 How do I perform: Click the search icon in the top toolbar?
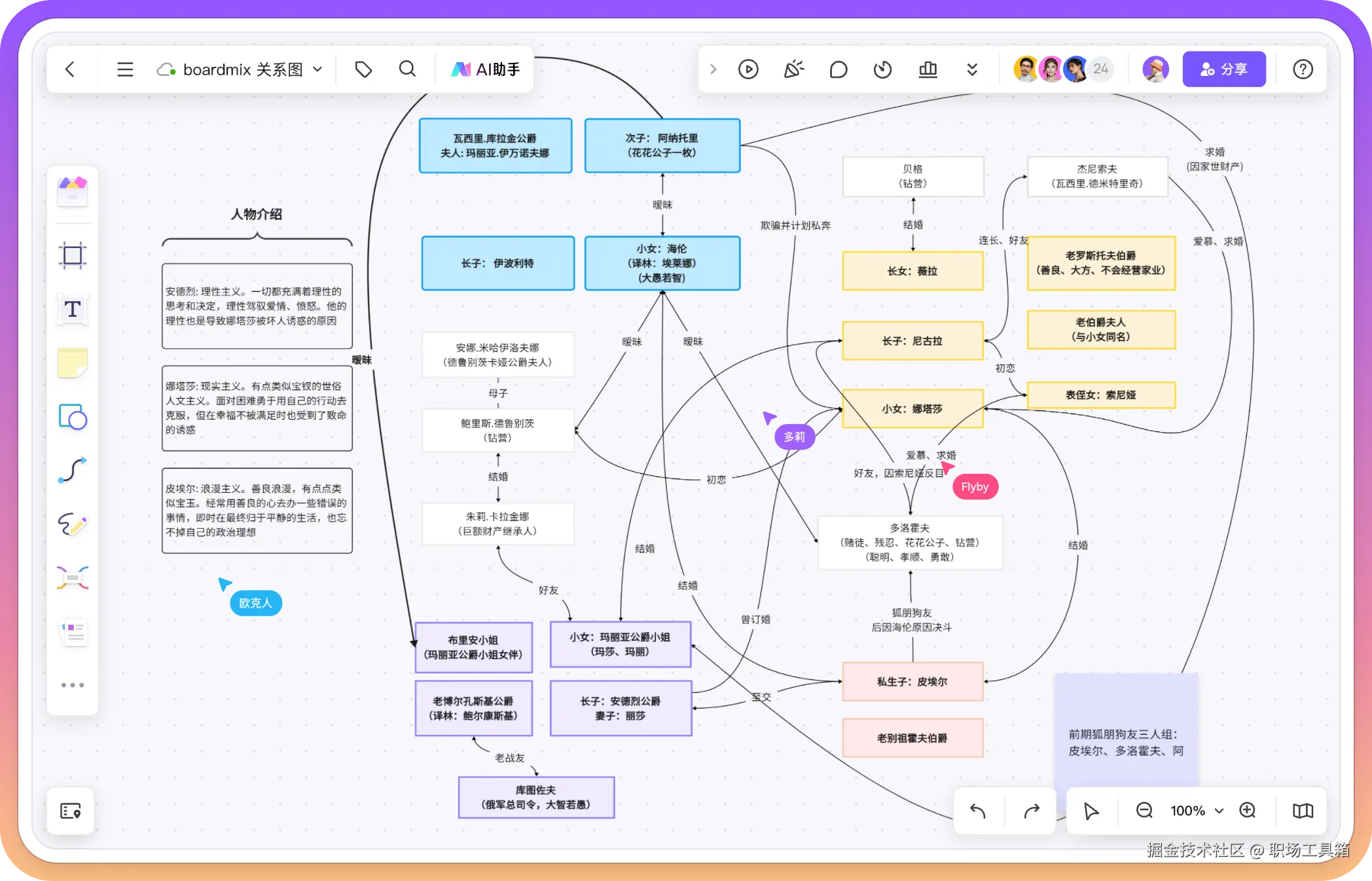407,69
